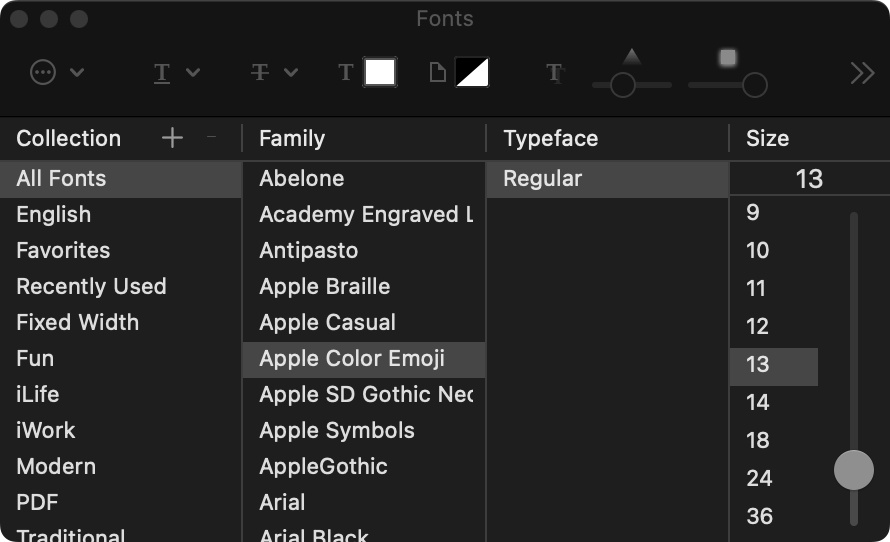890x542 pixels.
Task: Click the document background color swatch
Action: click(x=472, y=72)
